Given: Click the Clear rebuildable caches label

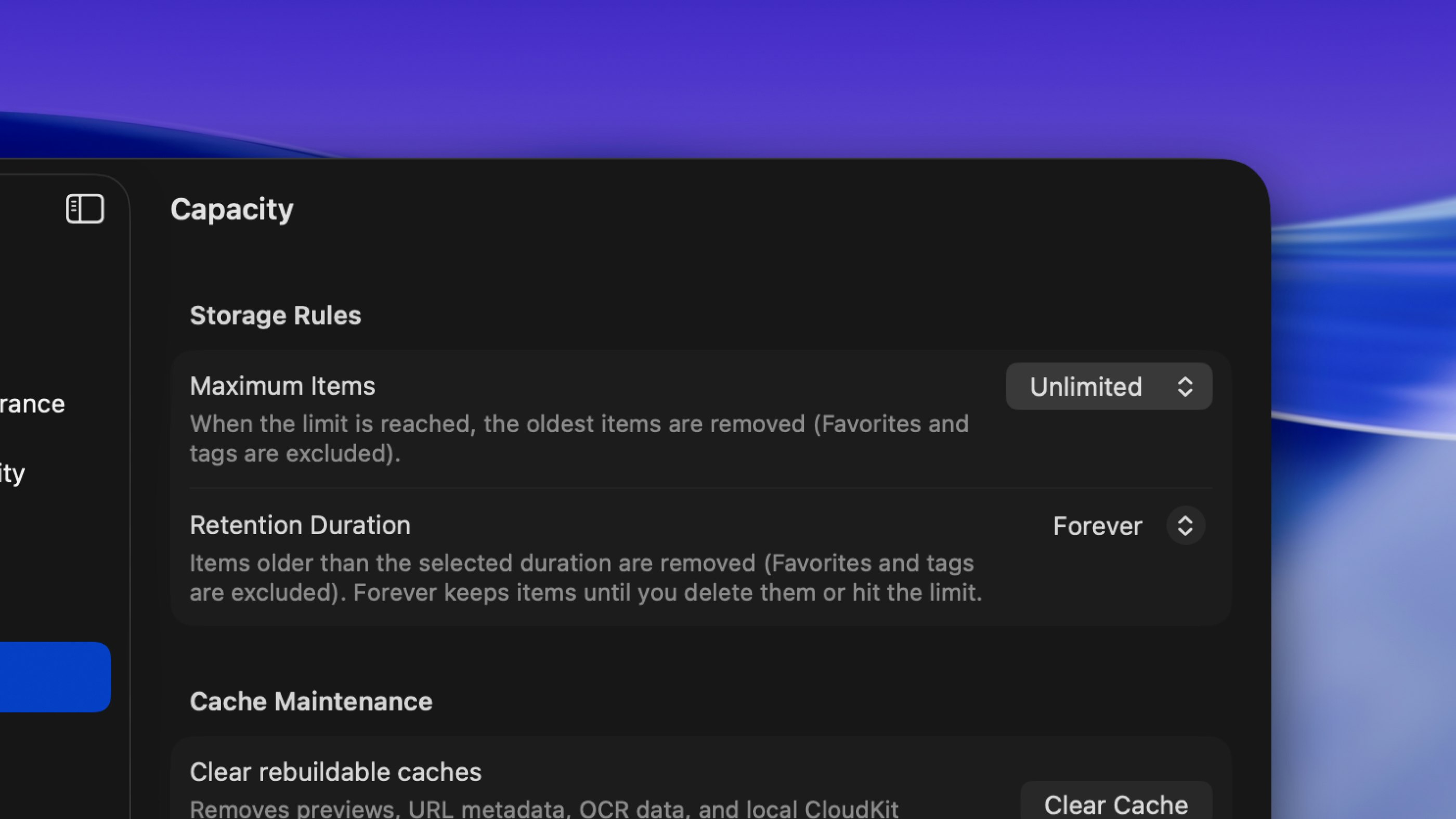Looking at the screenshot, I should 336,772.
